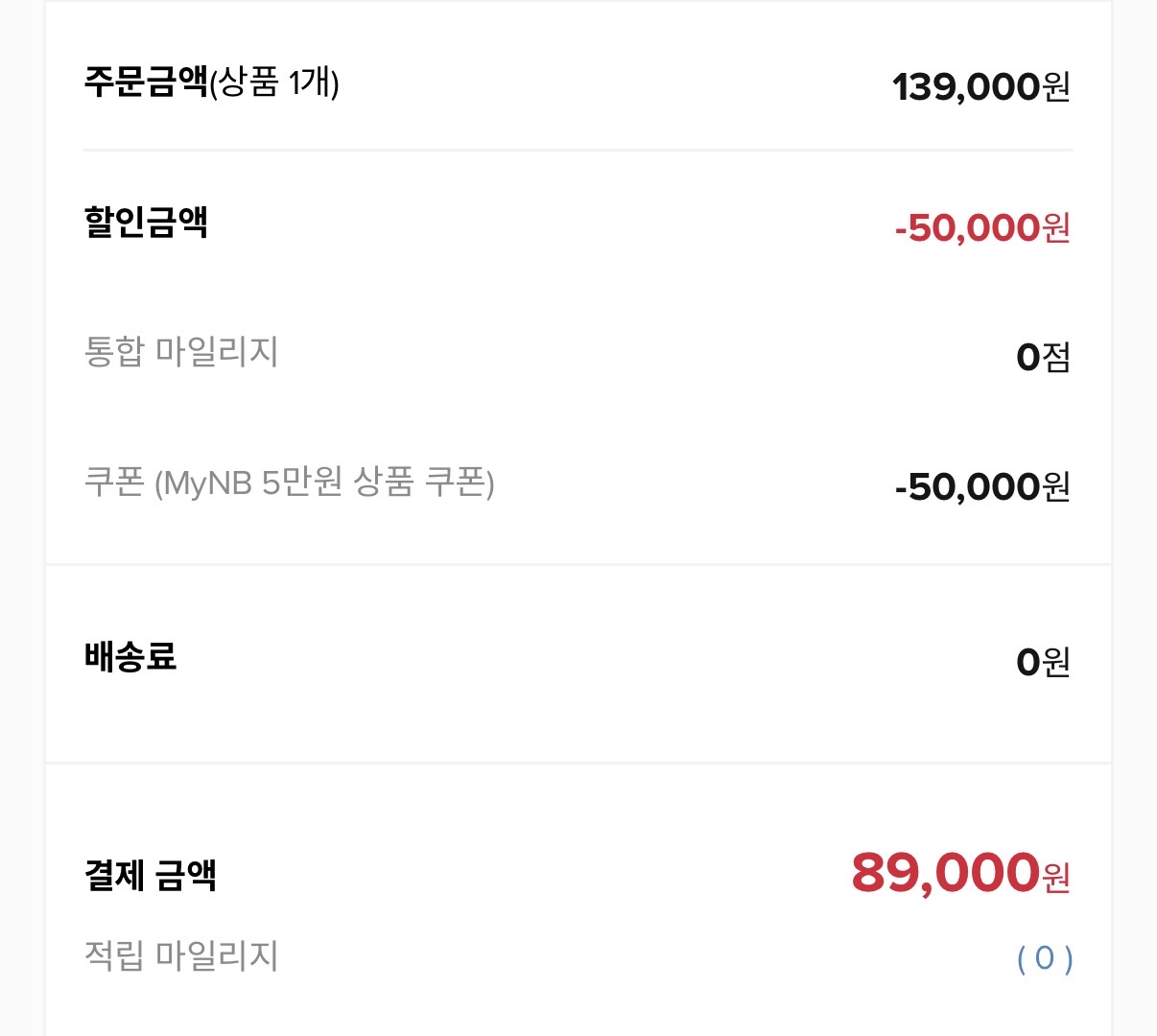
Task: Click the bold 할인금액 heading
Action: [x=146, y=222]
